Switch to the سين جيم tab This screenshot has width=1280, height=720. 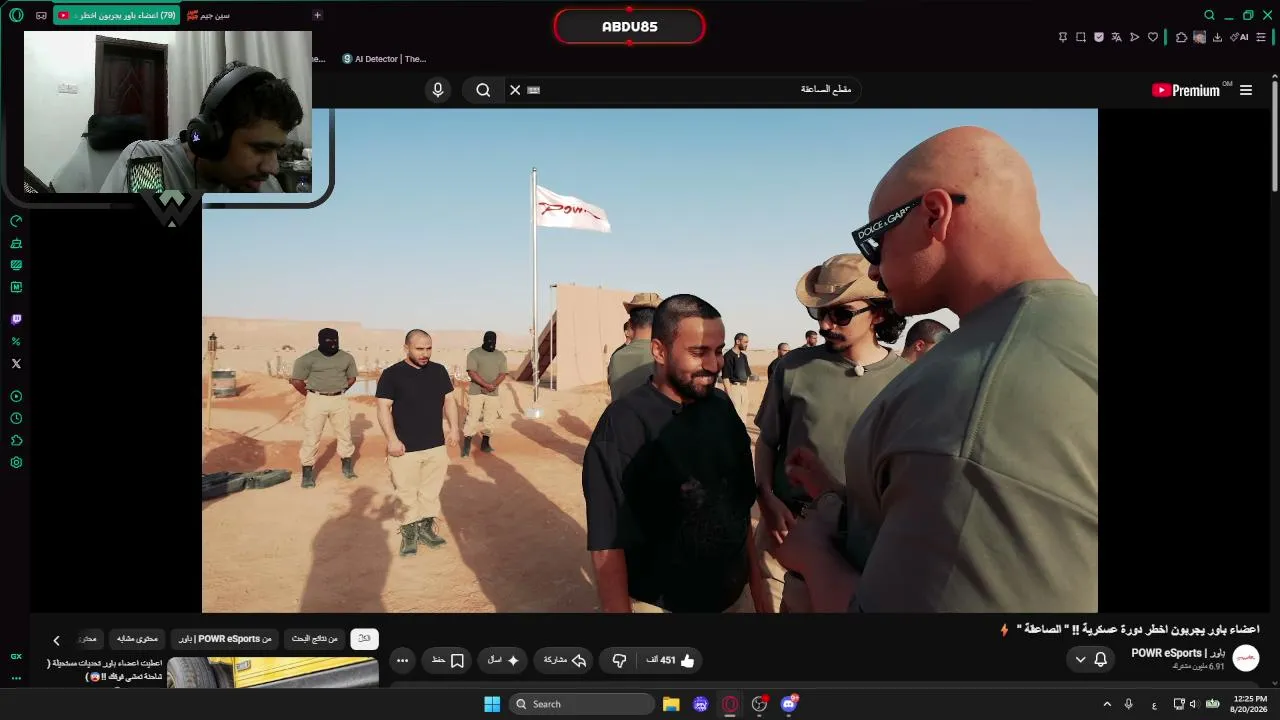pyautogui.click(x=209, y=16)
